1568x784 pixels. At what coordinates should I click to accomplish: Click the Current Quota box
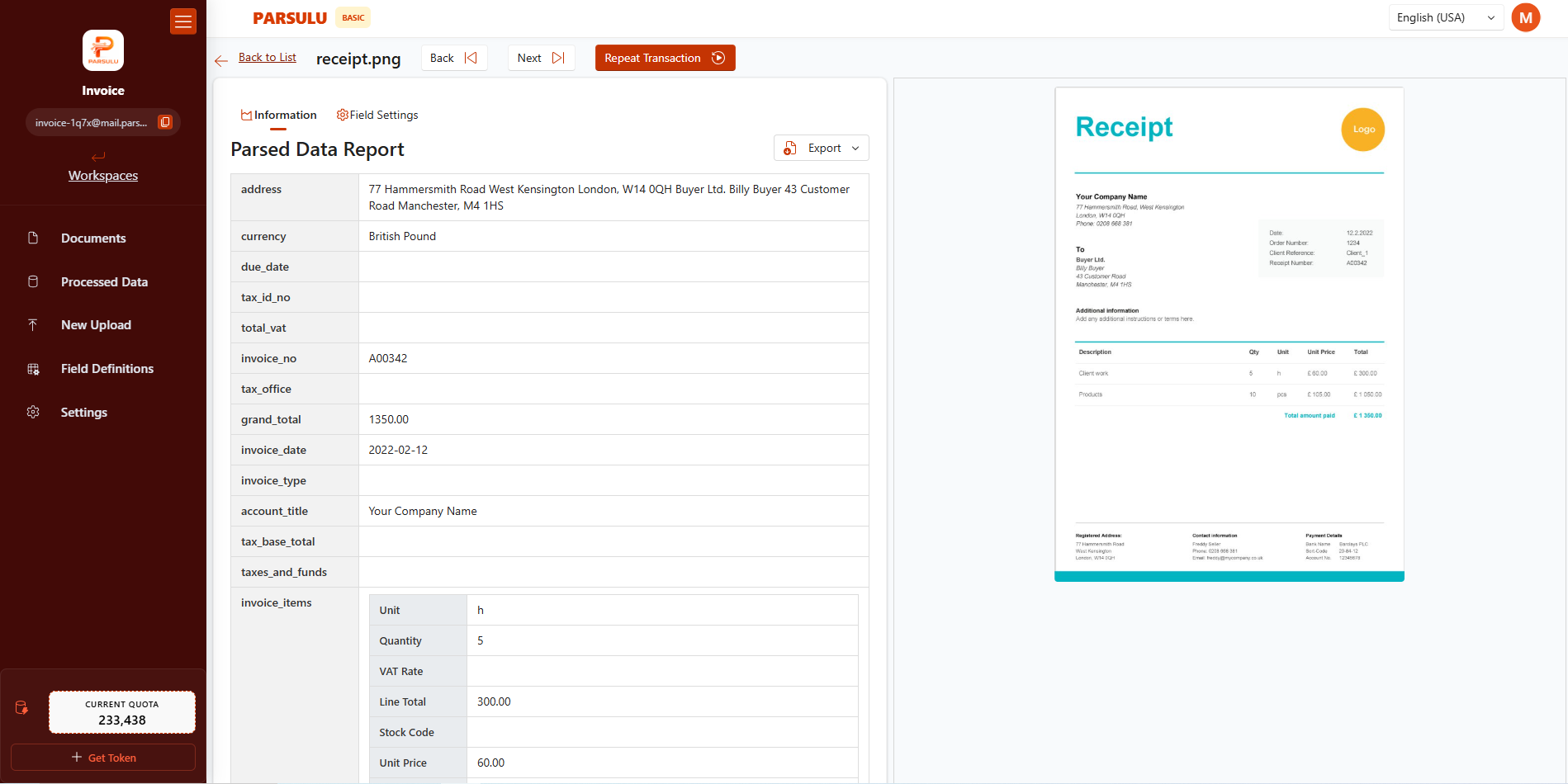[122, 712]
